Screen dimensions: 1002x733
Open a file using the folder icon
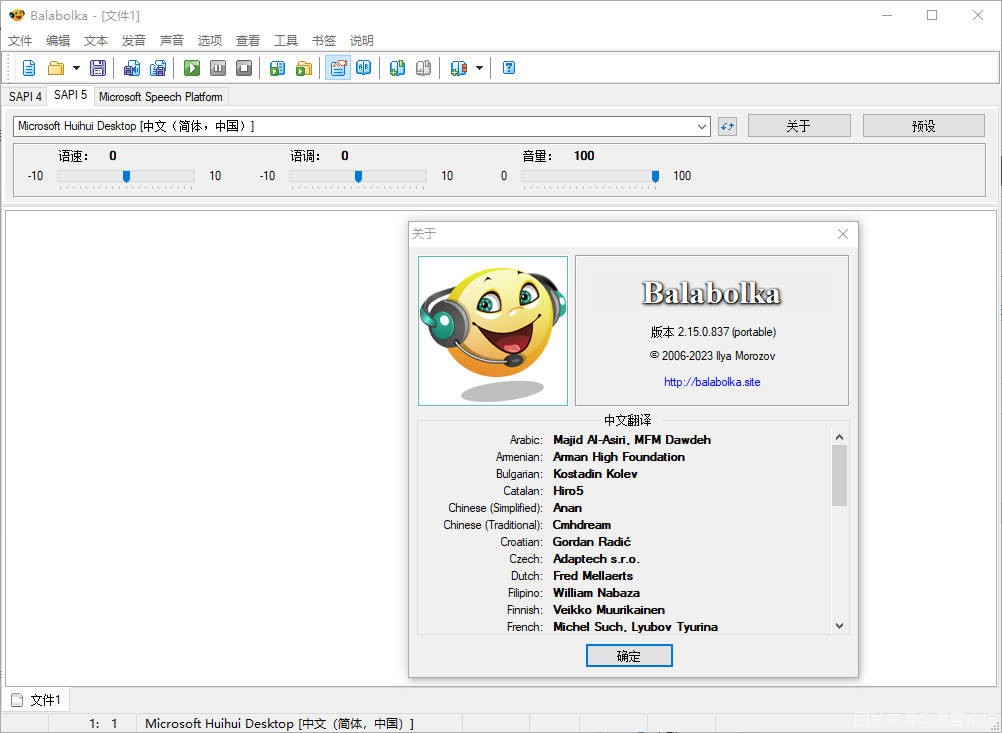(x=56, y=68)
